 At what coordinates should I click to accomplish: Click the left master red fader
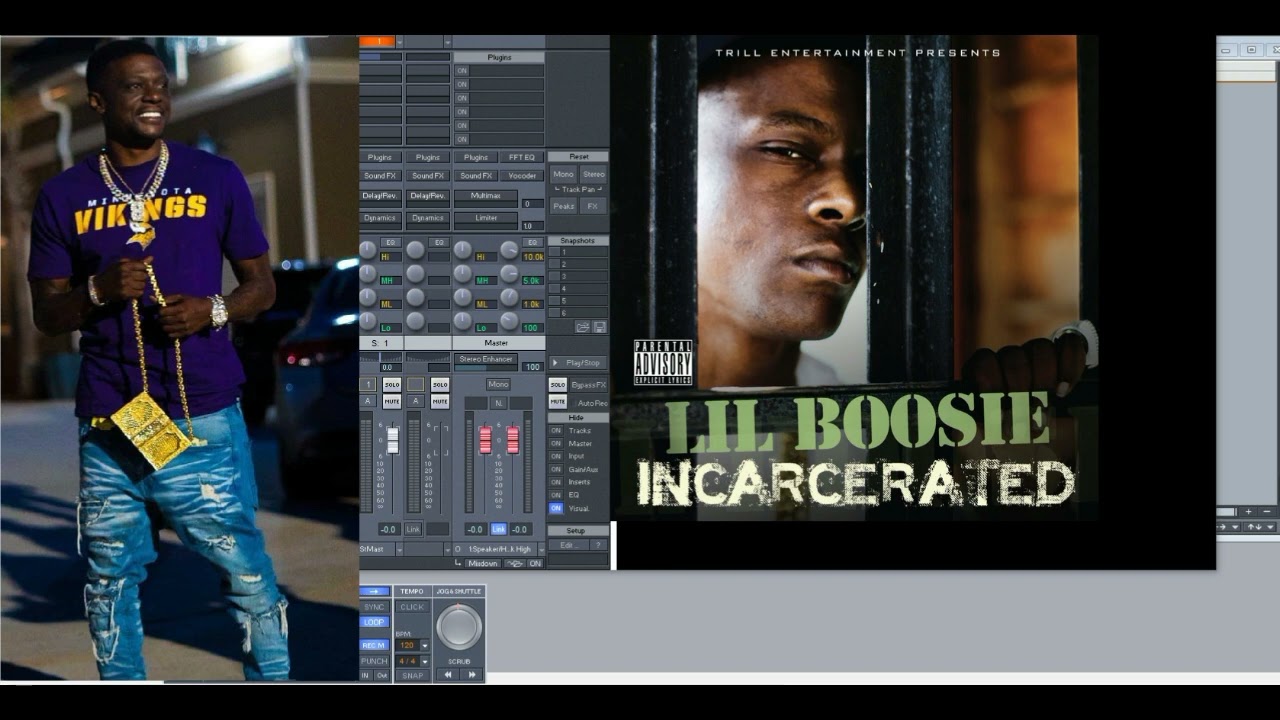click(x=485, y=440)
